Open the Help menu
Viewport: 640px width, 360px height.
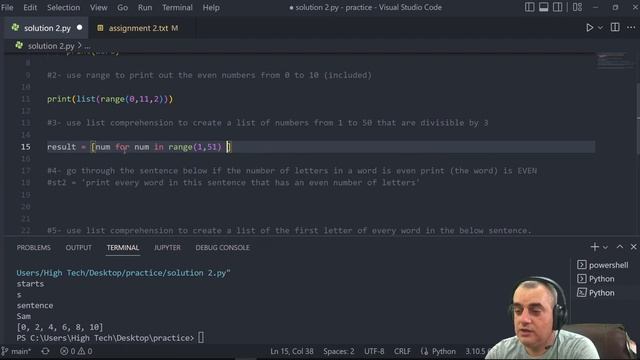tap(211, 7)
